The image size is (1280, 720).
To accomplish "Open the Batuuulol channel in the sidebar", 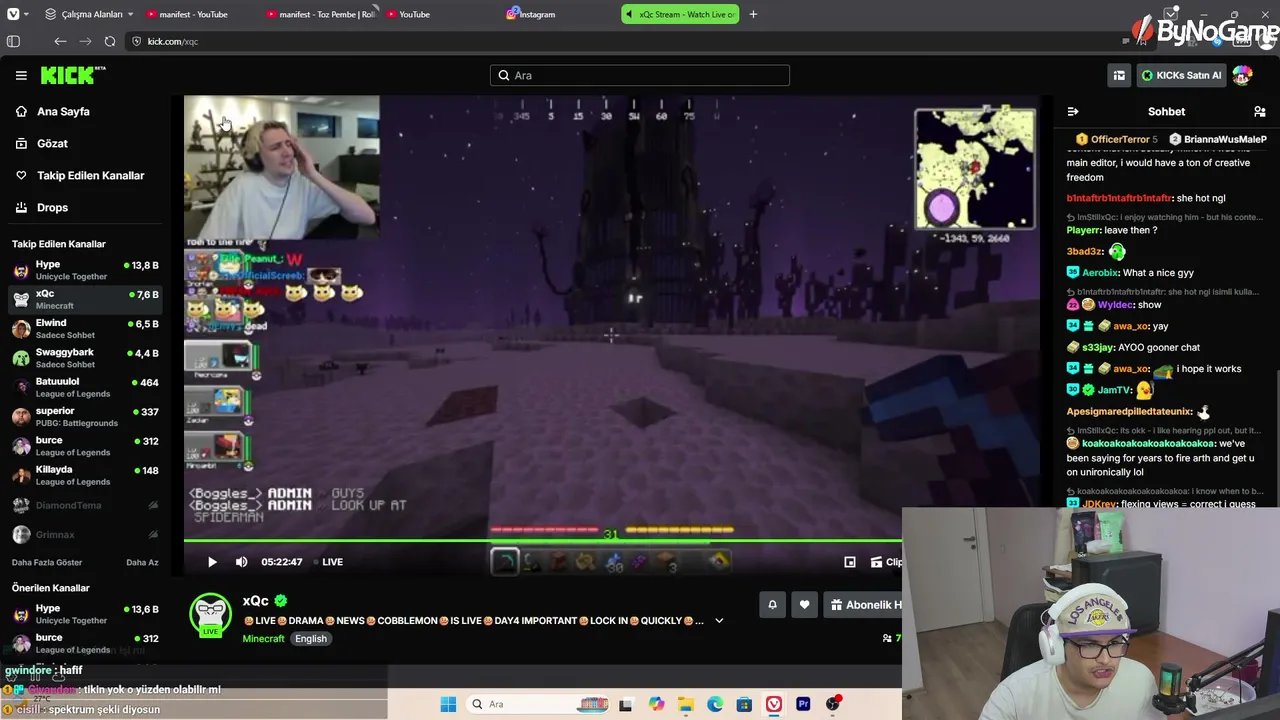I will 85,386.
